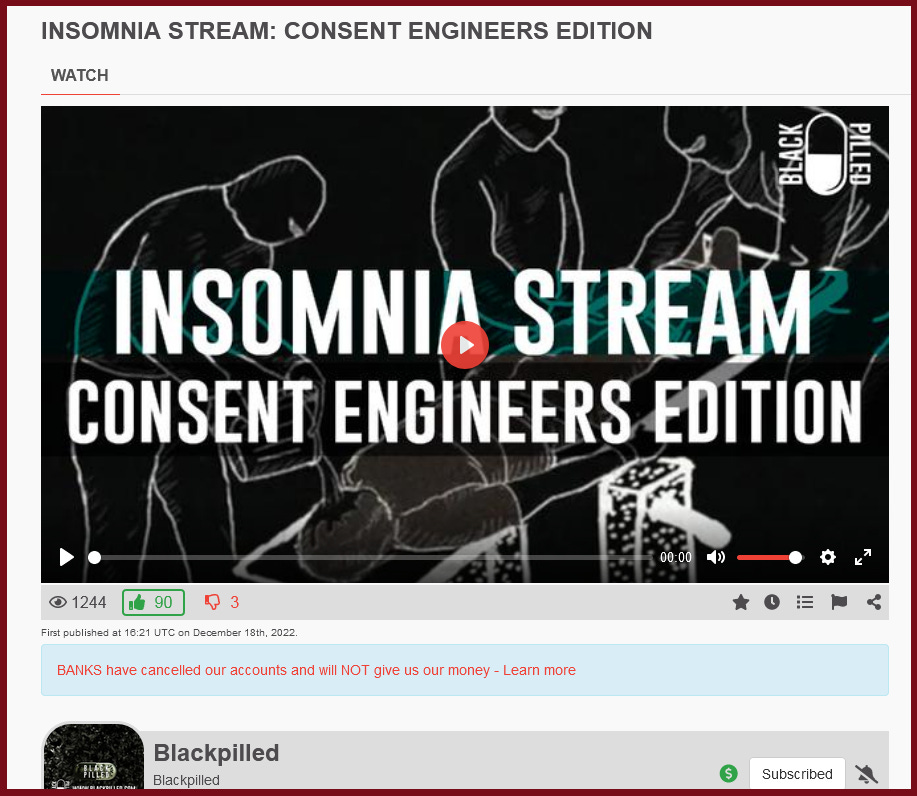Click the green dollar tip icon
Viewport: 917px width, 796px height.
tap(729, 774)
